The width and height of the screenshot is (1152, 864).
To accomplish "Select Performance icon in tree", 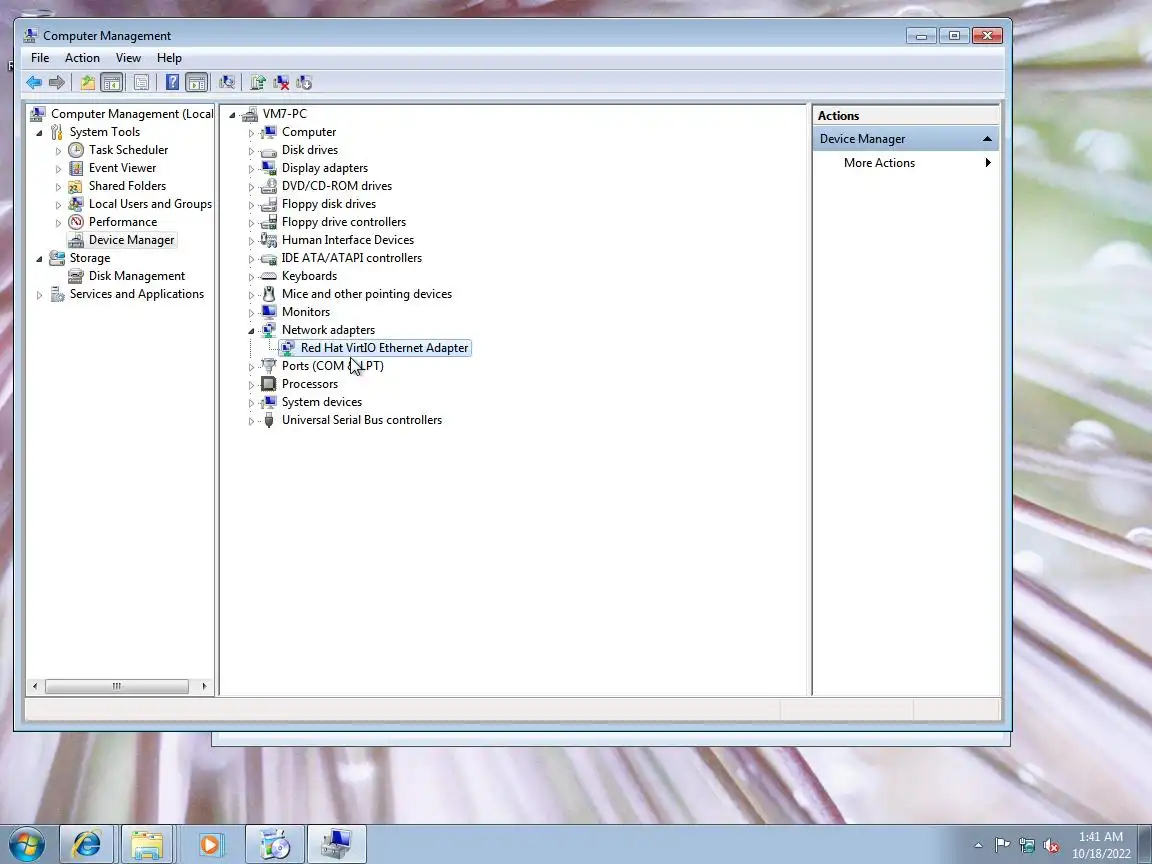I will click(x=76, y=222).
